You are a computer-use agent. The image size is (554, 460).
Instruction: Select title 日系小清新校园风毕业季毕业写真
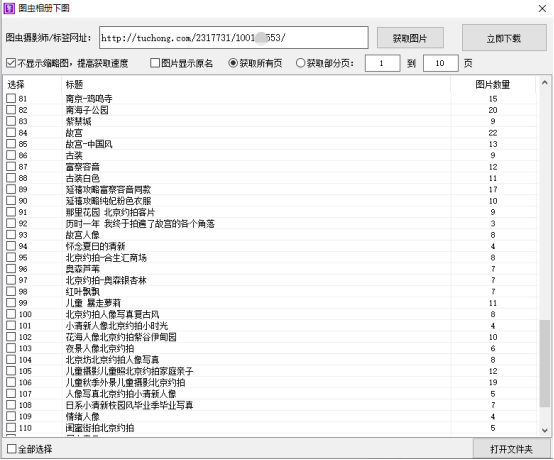coord(130,405)
